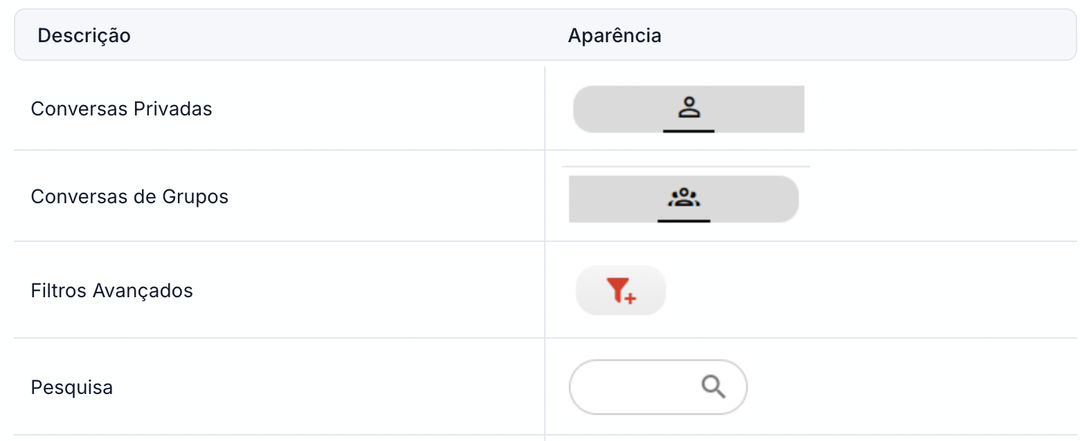Click the single-person private conversations icon
Viewport: 1080px width, 441px height.
[689, 107]
